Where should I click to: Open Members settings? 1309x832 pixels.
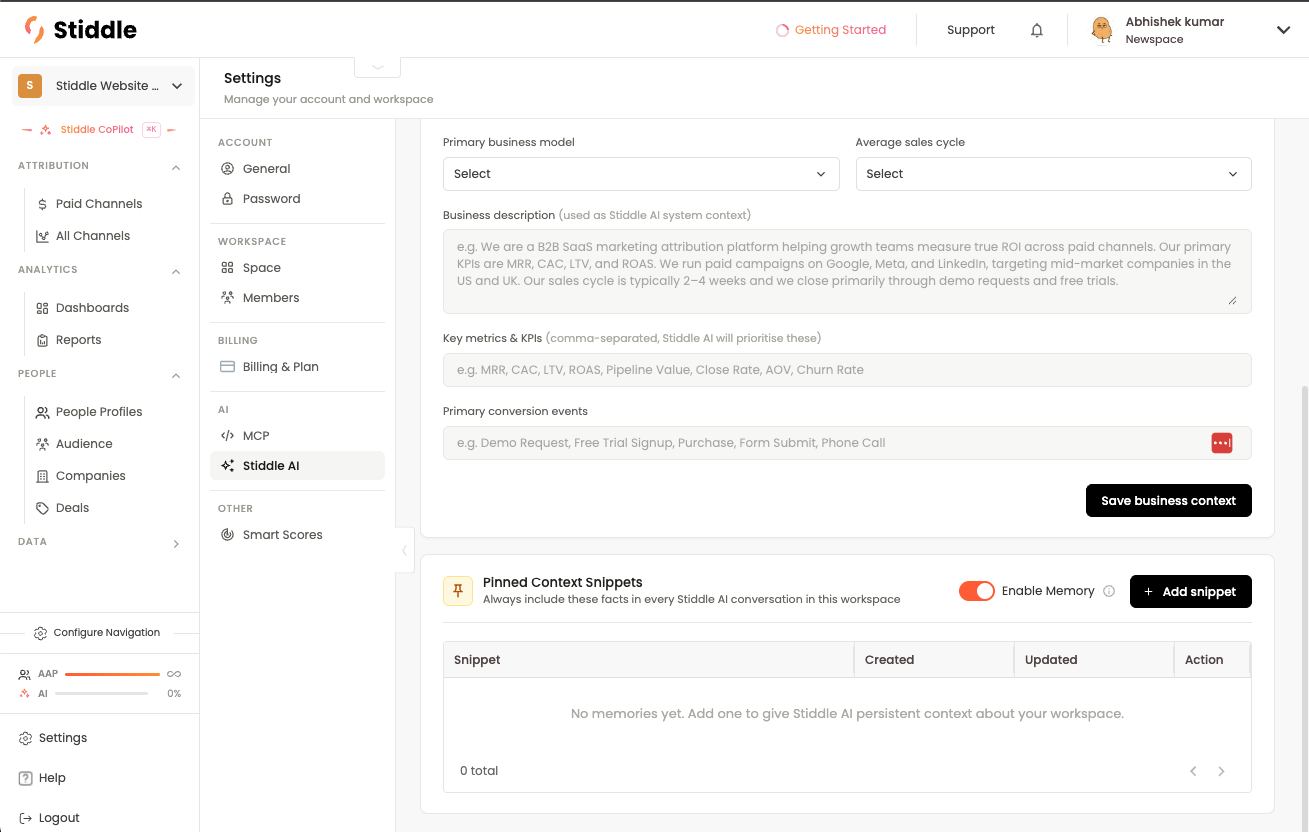pos(297,298)
